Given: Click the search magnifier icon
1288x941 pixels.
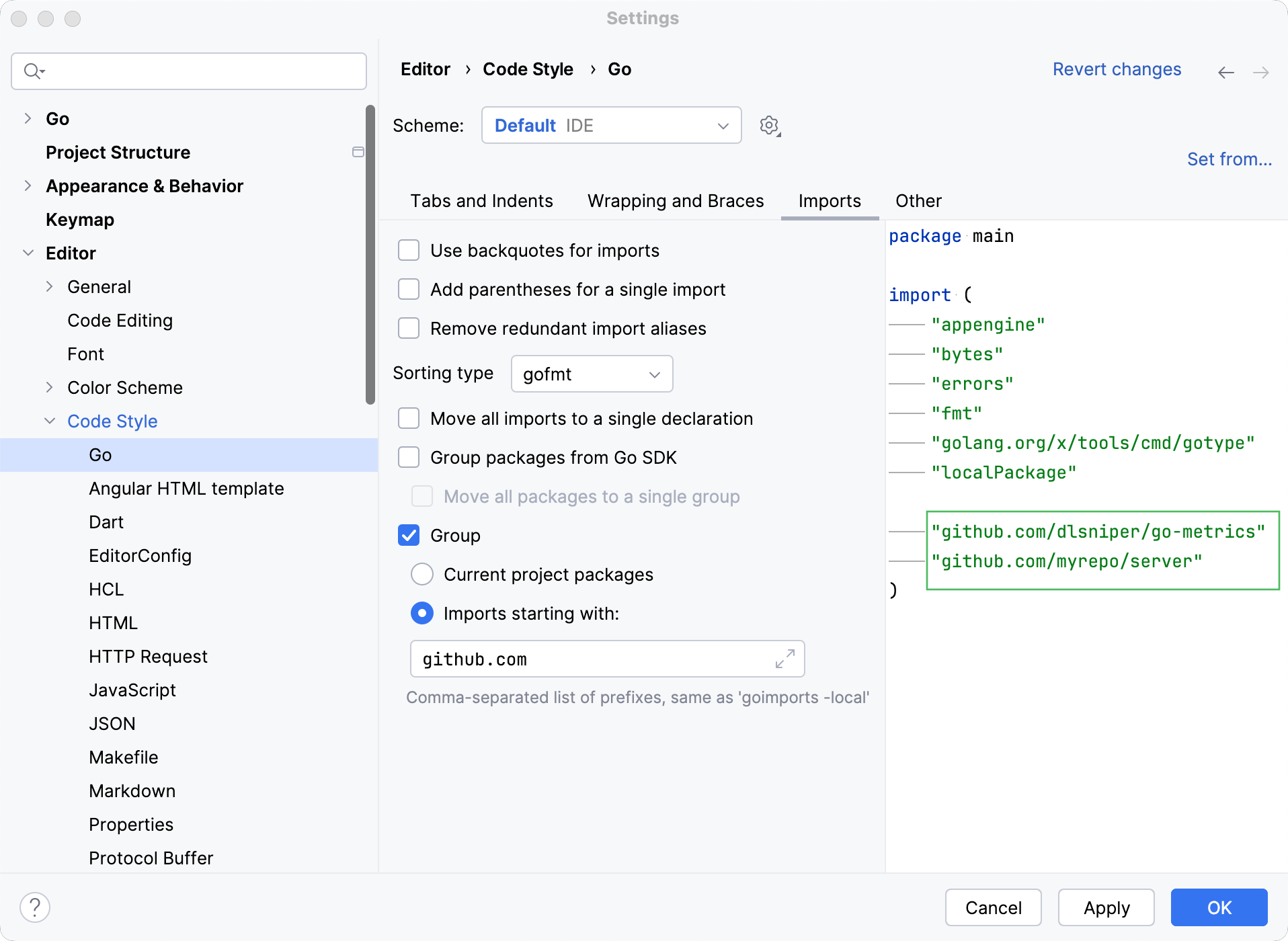Looking at the screenshot, I should (32, 71).
